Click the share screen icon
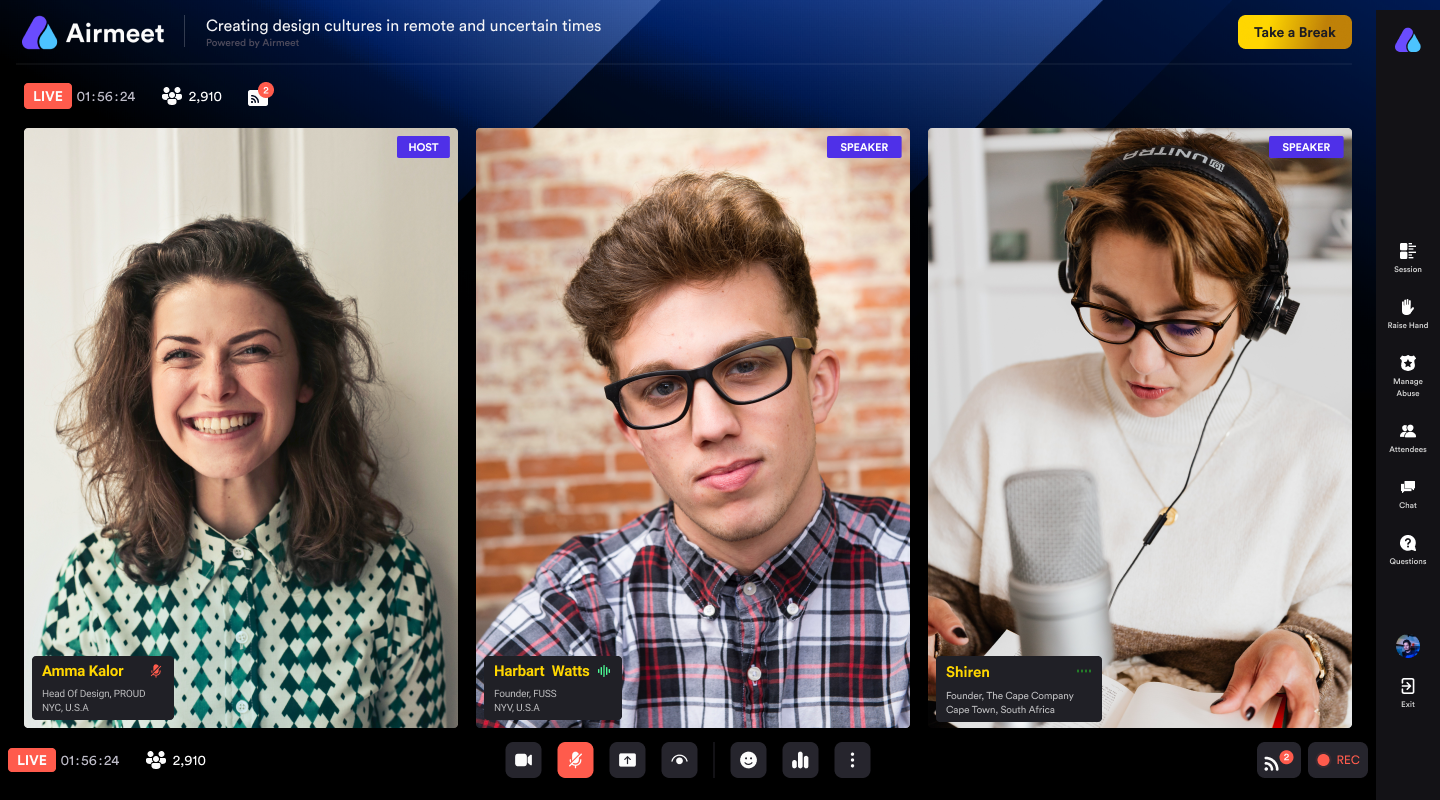The width and height of the screenshot is (1440, 800). pos(627,760)
